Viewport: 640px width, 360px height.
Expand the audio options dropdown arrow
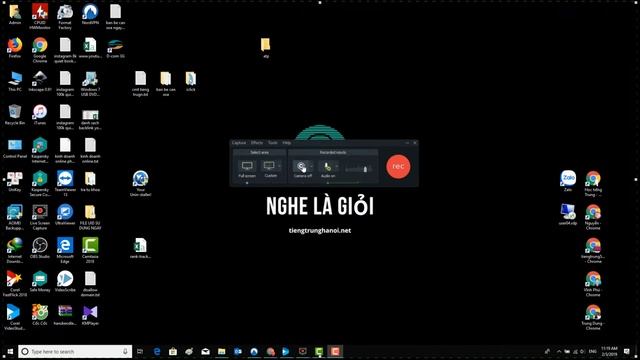coord(337,166)
